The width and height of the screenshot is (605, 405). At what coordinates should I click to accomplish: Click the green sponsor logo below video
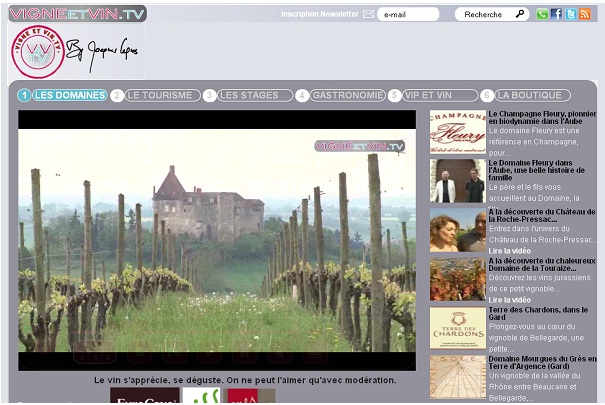pos(201,395)
